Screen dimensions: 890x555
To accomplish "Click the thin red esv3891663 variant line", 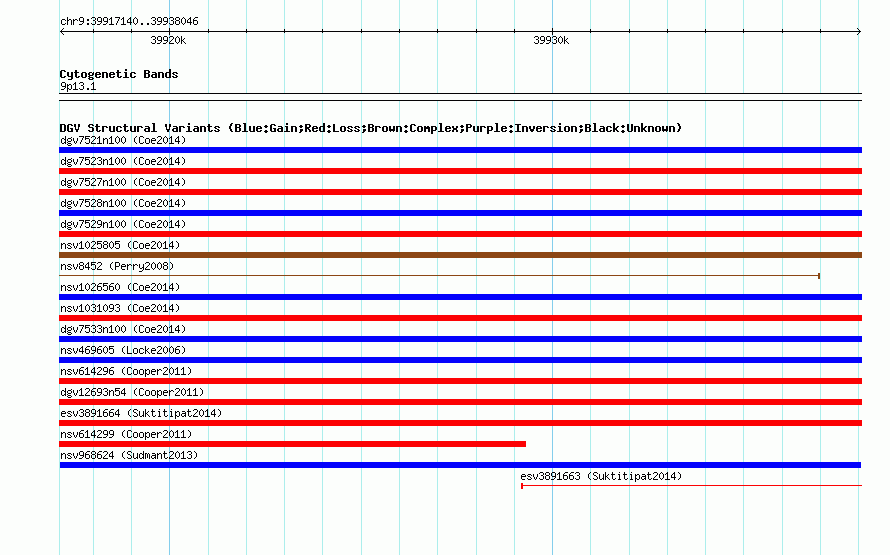I will (x=691, y=486).
